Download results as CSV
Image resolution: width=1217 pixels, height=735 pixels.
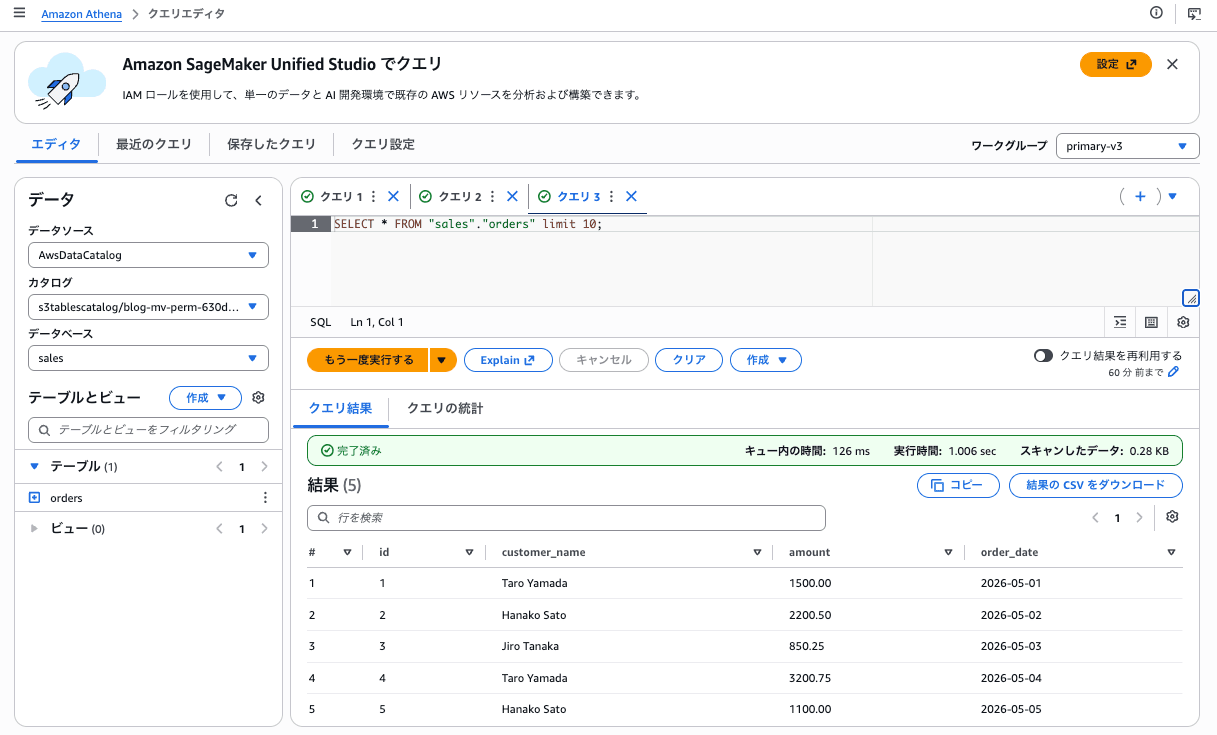point(1096,485)
